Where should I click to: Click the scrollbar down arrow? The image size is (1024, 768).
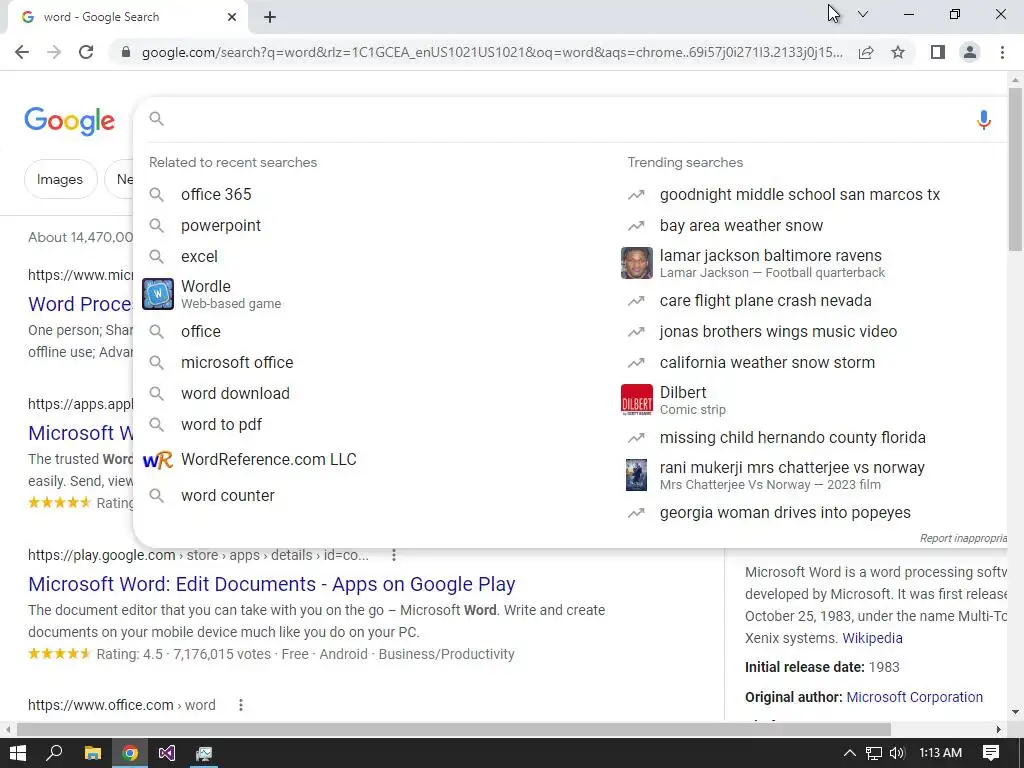tap(1015, 712)
